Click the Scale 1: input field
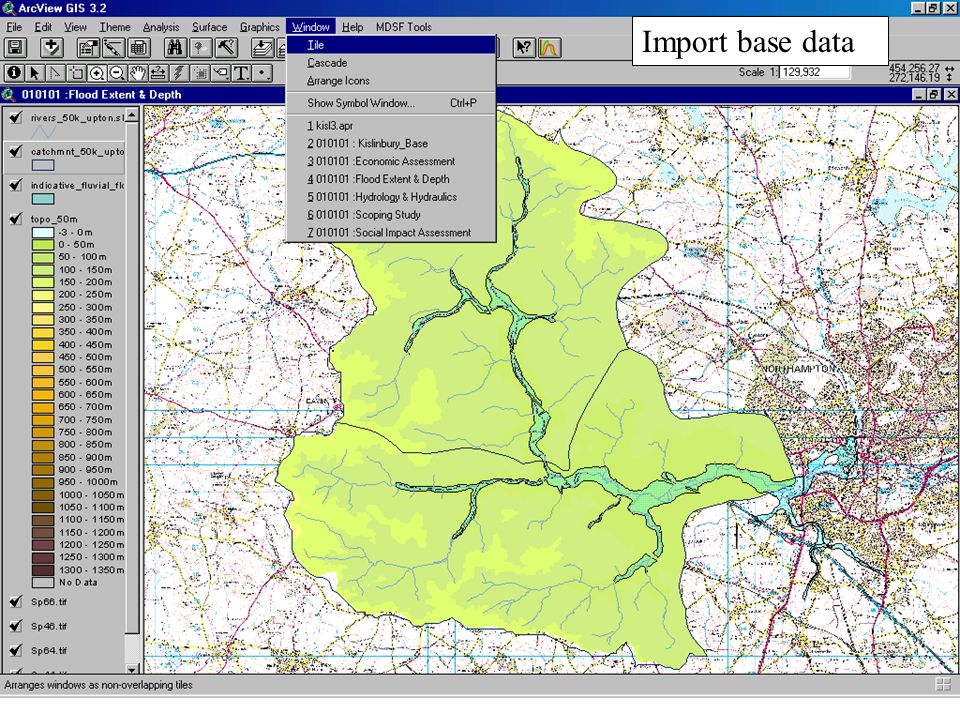The image size is (960, 720). [814, 72]
